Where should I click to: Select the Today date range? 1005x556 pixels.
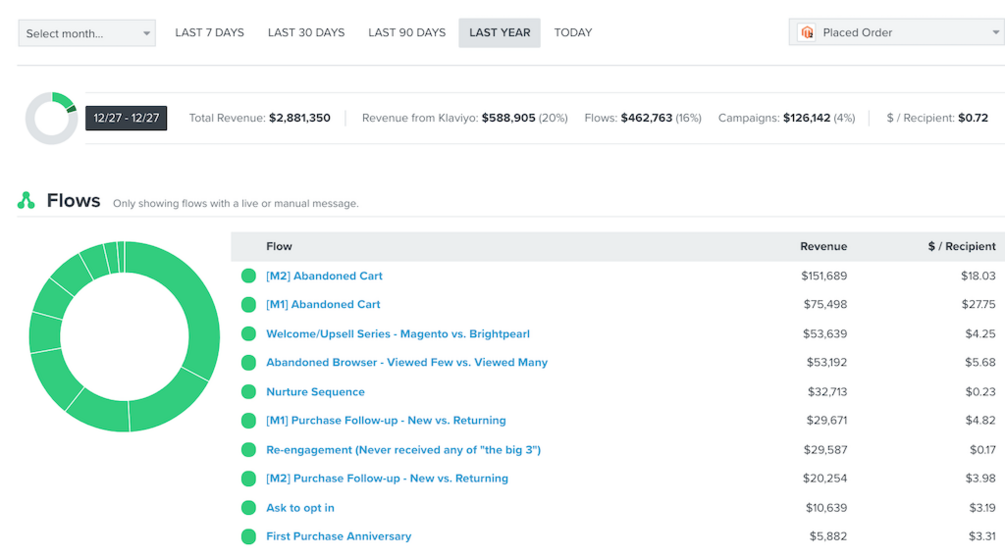pos(573,33)
